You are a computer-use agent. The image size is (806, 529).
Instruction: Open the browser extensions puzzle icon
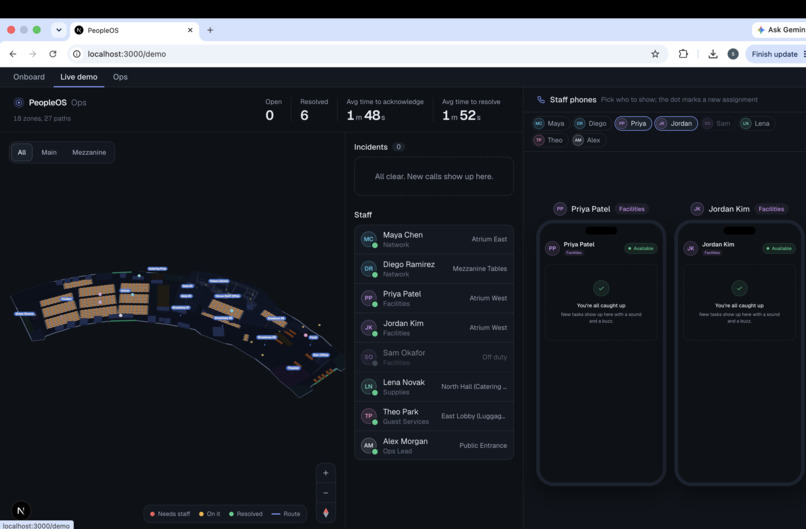pos(683,53)
